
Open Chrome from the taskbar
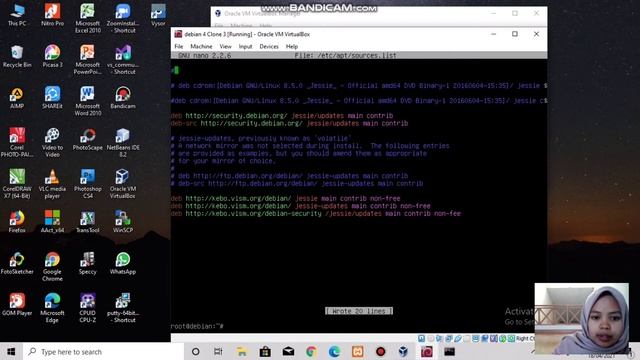[x=311, y=351]
